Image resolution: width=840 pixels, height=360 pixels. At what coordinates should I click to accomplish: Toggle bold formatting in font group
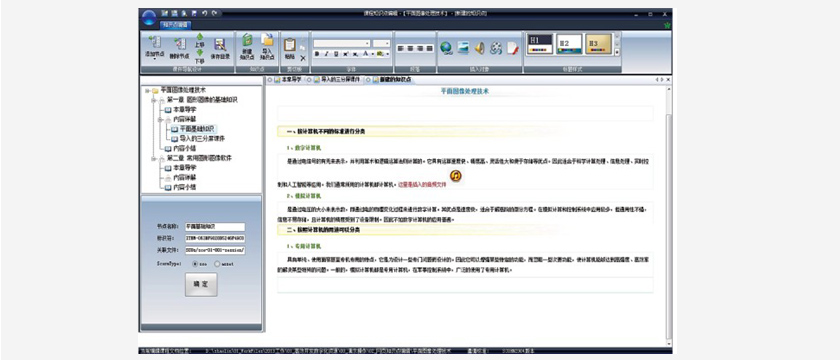[317, 54]
